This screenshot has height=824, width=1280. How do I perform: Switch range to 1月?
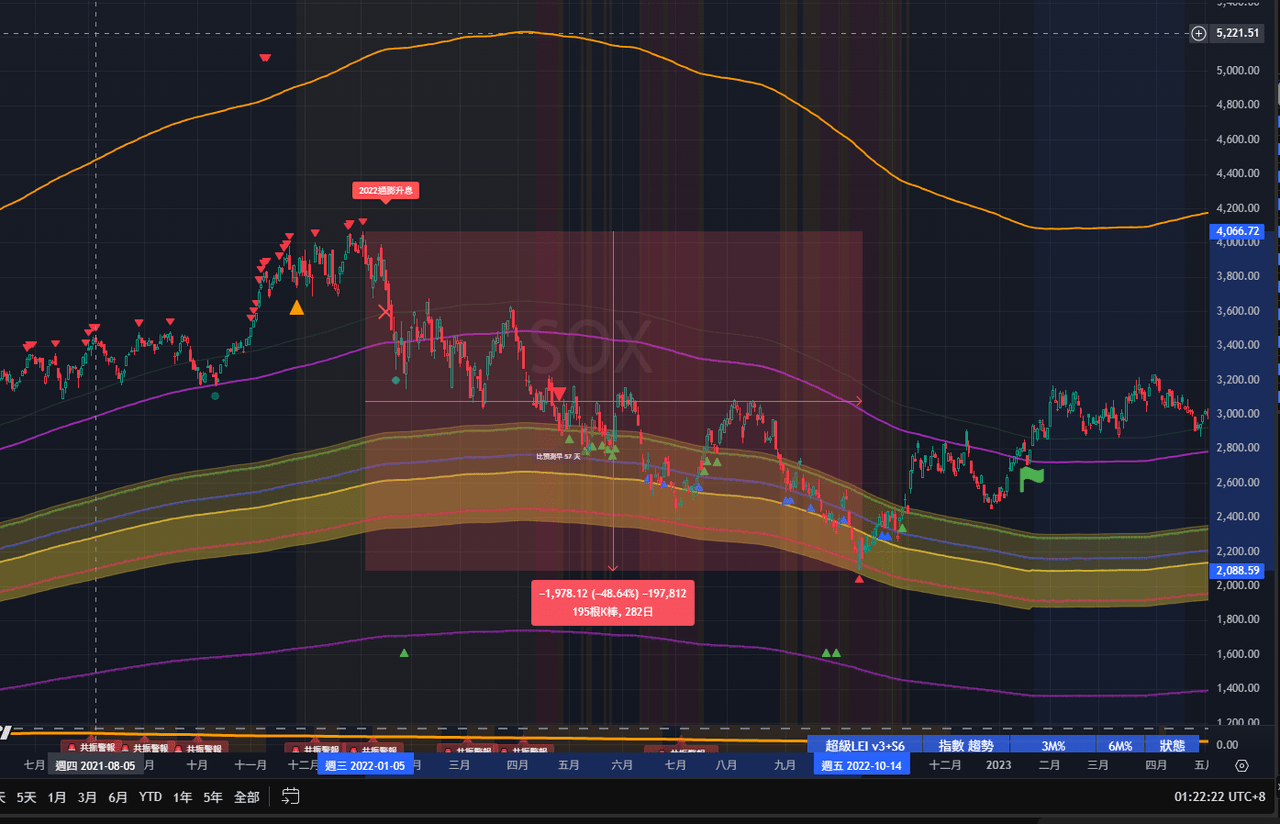(x=57, y=797)
